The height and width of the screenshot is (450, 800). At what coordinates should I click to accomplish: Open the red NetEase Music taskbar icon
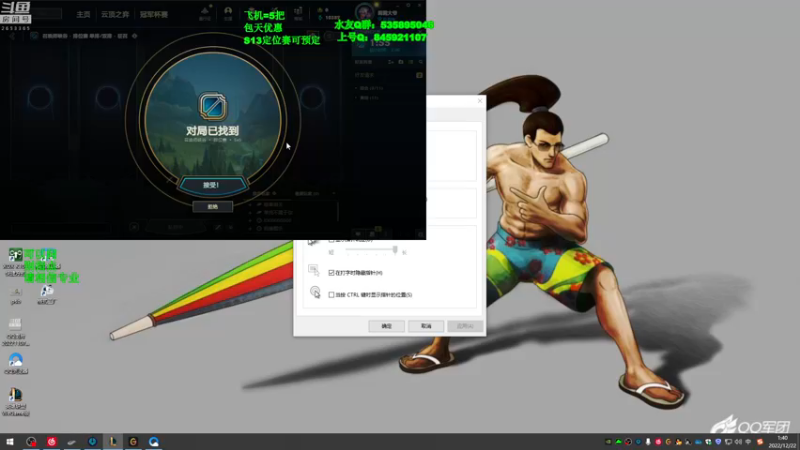52,441
